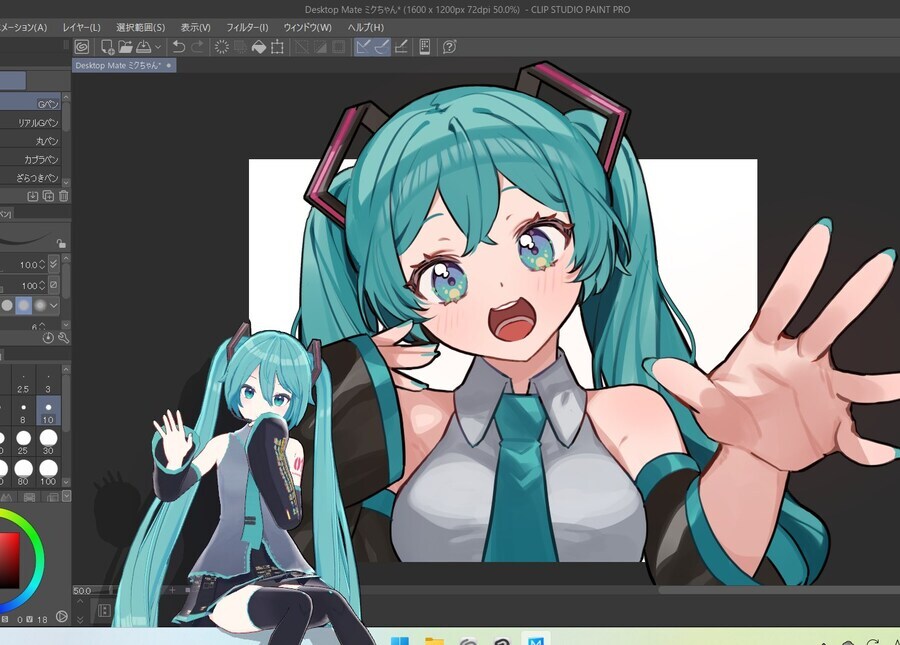Save the document with Save icon
This screenshot has height=645, width=900.
point(143,47)
